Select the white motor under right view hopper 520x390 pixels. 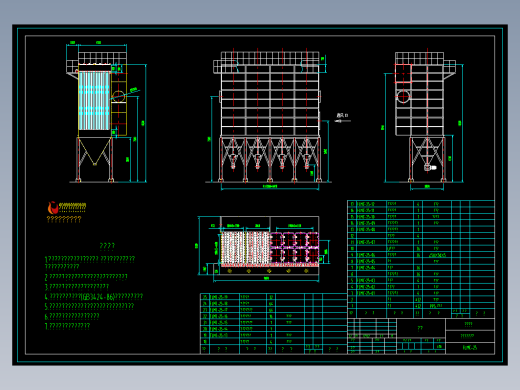pos(430,168)
